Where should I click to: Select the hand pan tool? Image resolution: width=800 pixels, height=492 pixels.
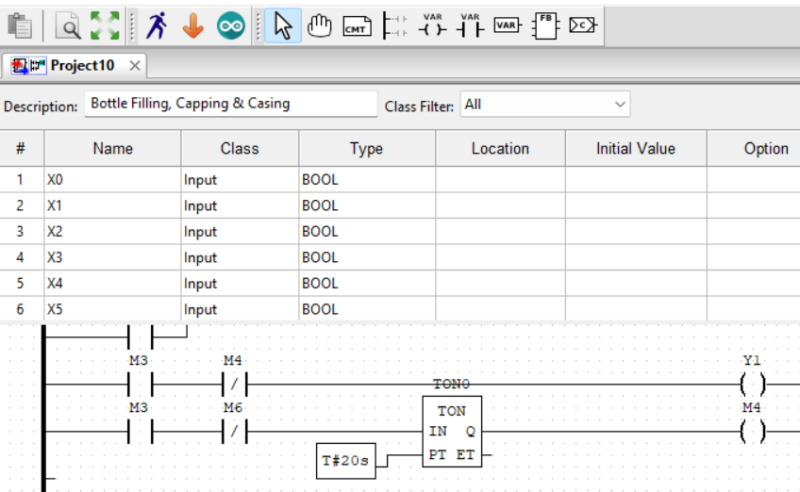[319, 26]
